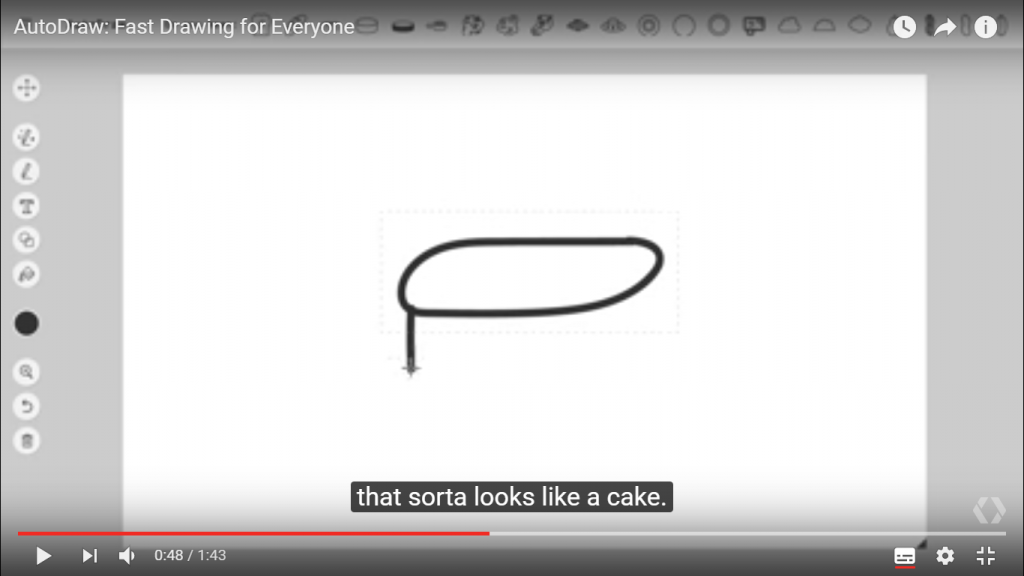Pick the concentric circles suggestion

pyautogui.click(x=648, y=26)
